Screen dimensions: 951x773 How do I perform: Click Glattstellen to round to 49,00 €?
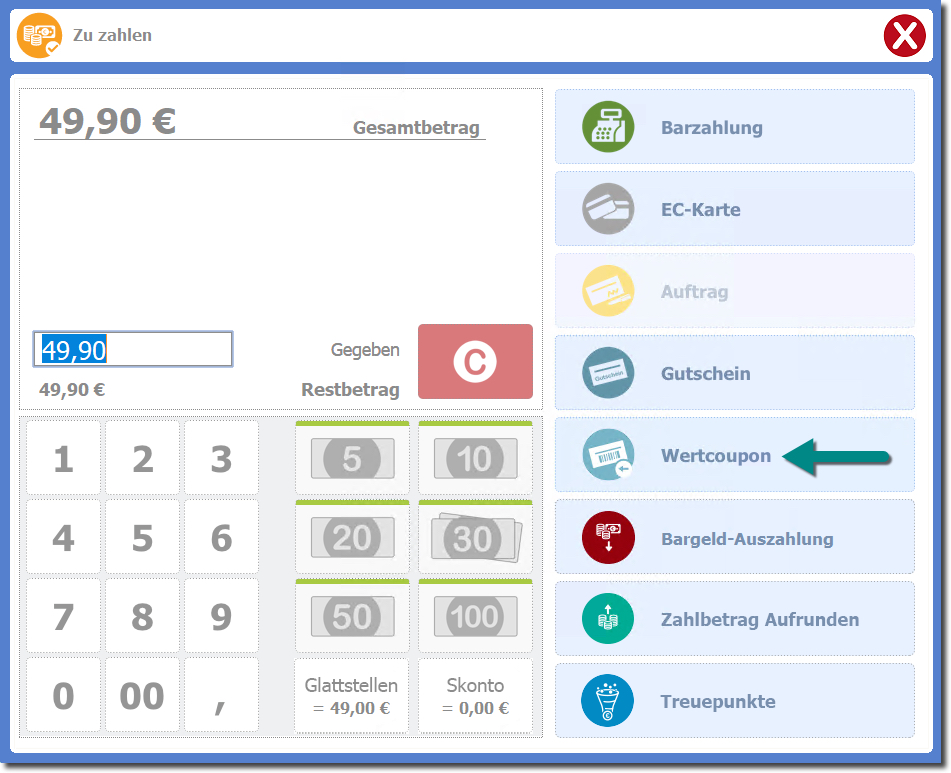click(x=352, y=696)
